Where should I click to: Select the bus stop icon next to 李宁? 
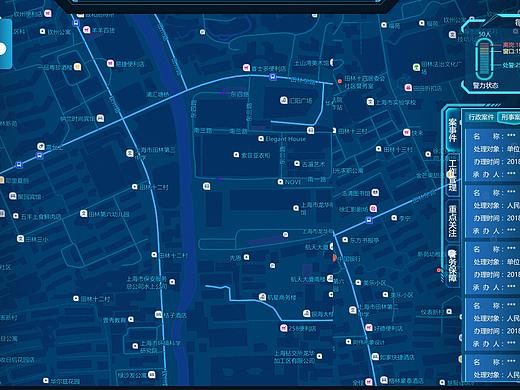(x=369, y=220)
